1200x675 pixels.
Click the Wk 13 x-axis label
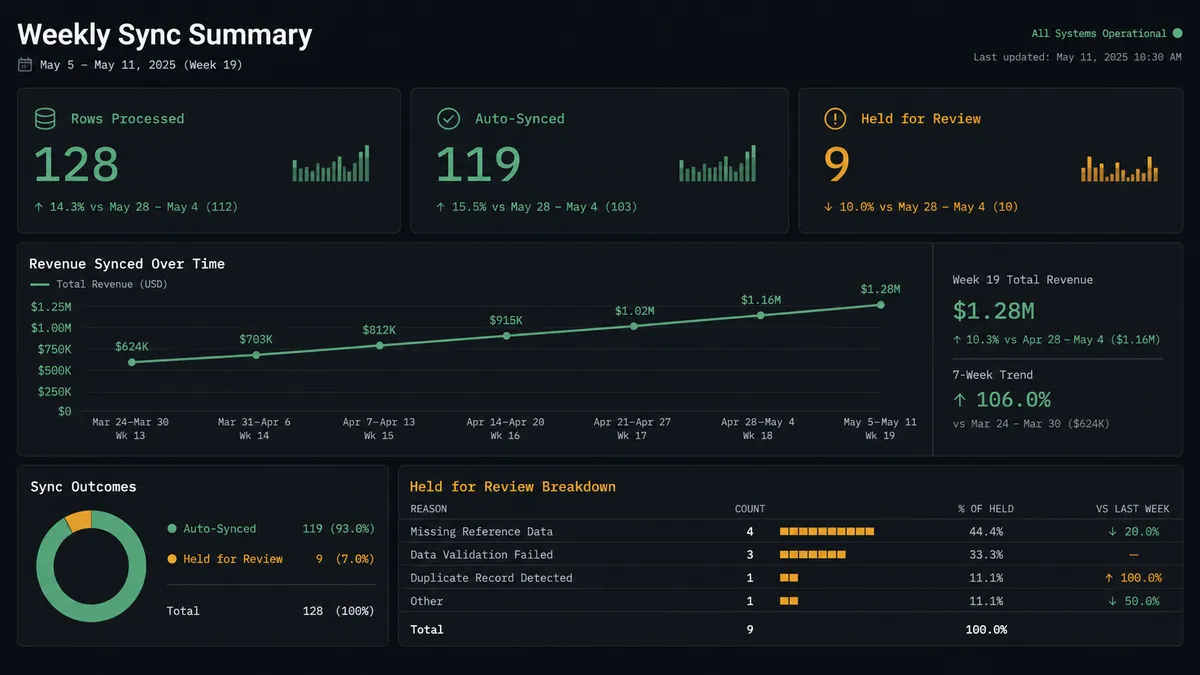(x=130, y=436)
